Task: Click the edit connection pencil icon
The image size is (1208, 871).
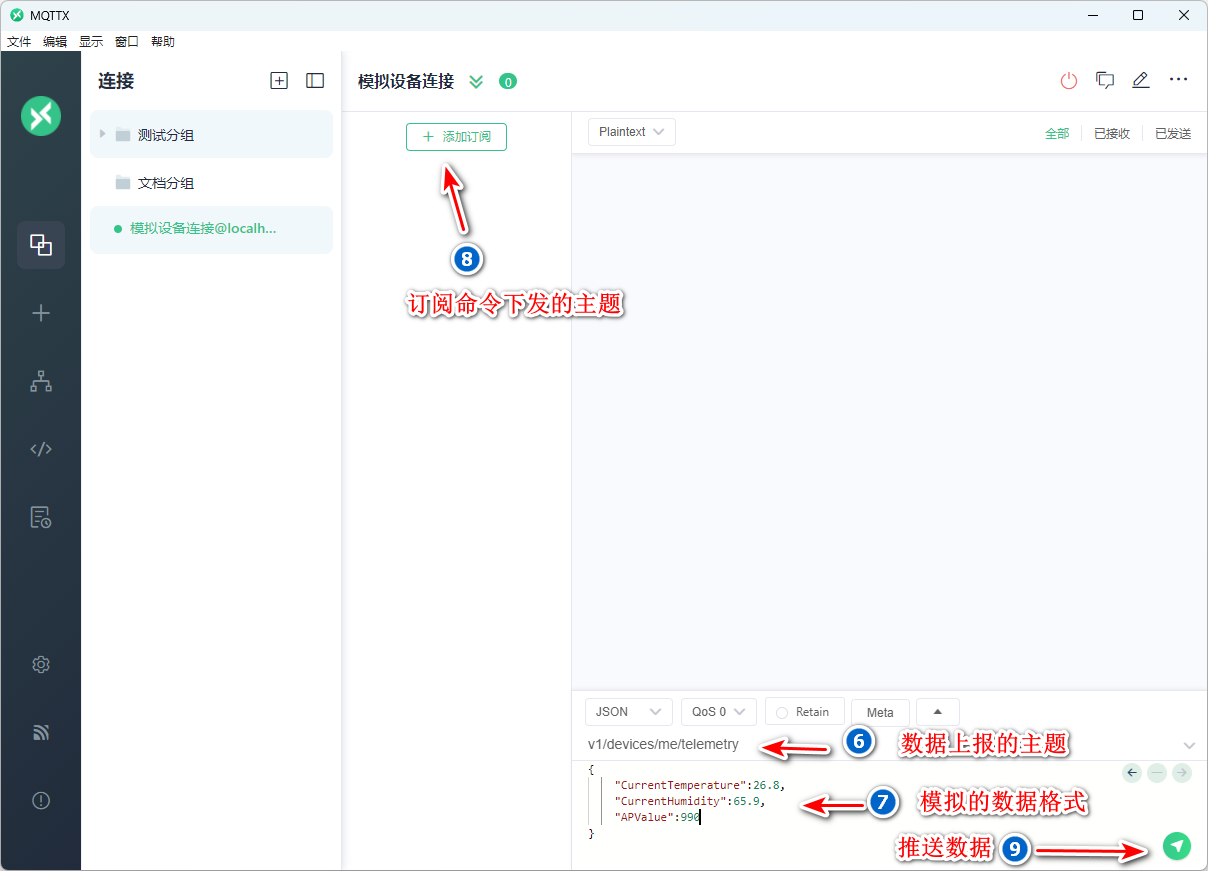Action: pyautogui.click(x=1141, y=81)
